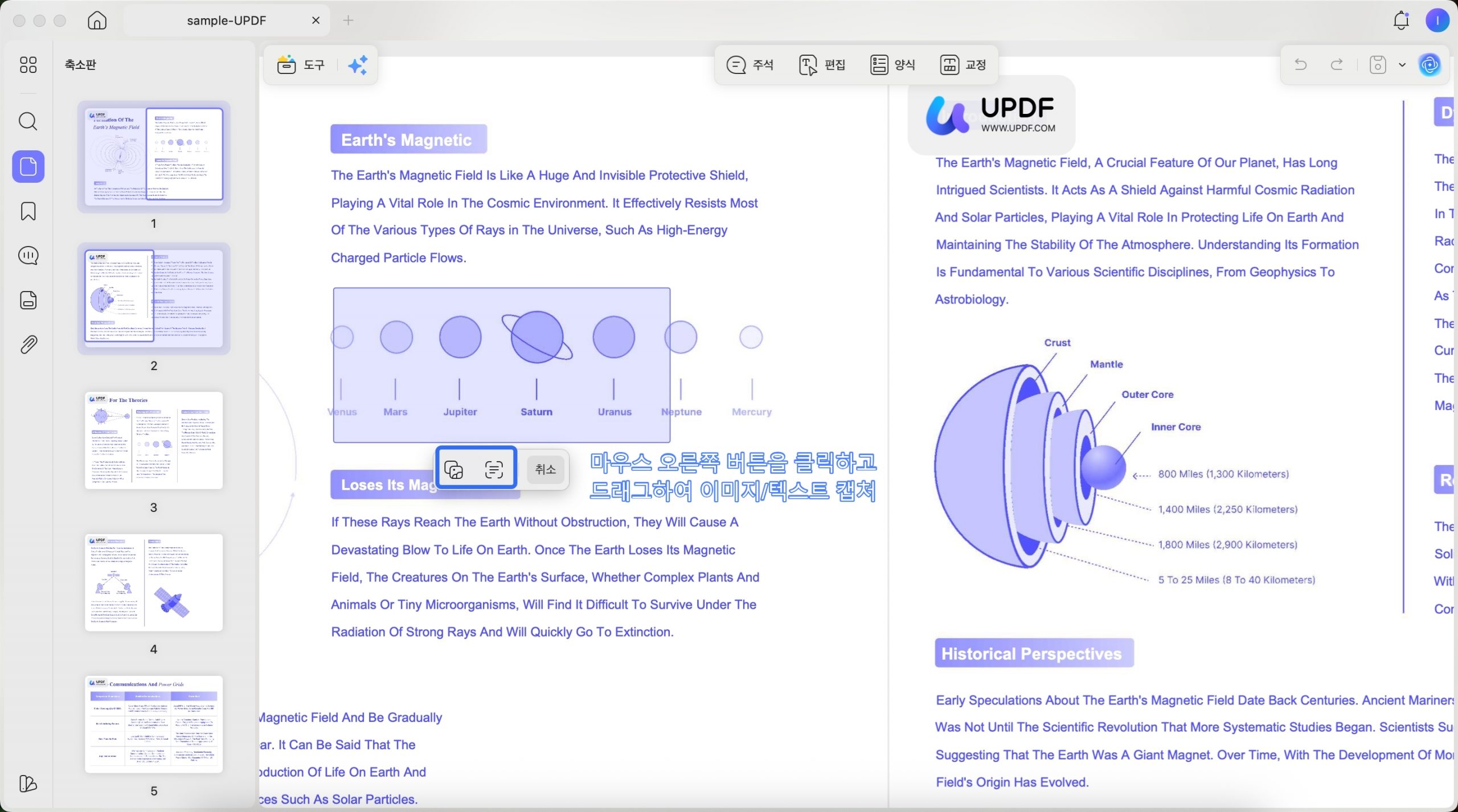1458x812 pixels.
Task: Click the Outer Core diagram label
Action: 1148,395
